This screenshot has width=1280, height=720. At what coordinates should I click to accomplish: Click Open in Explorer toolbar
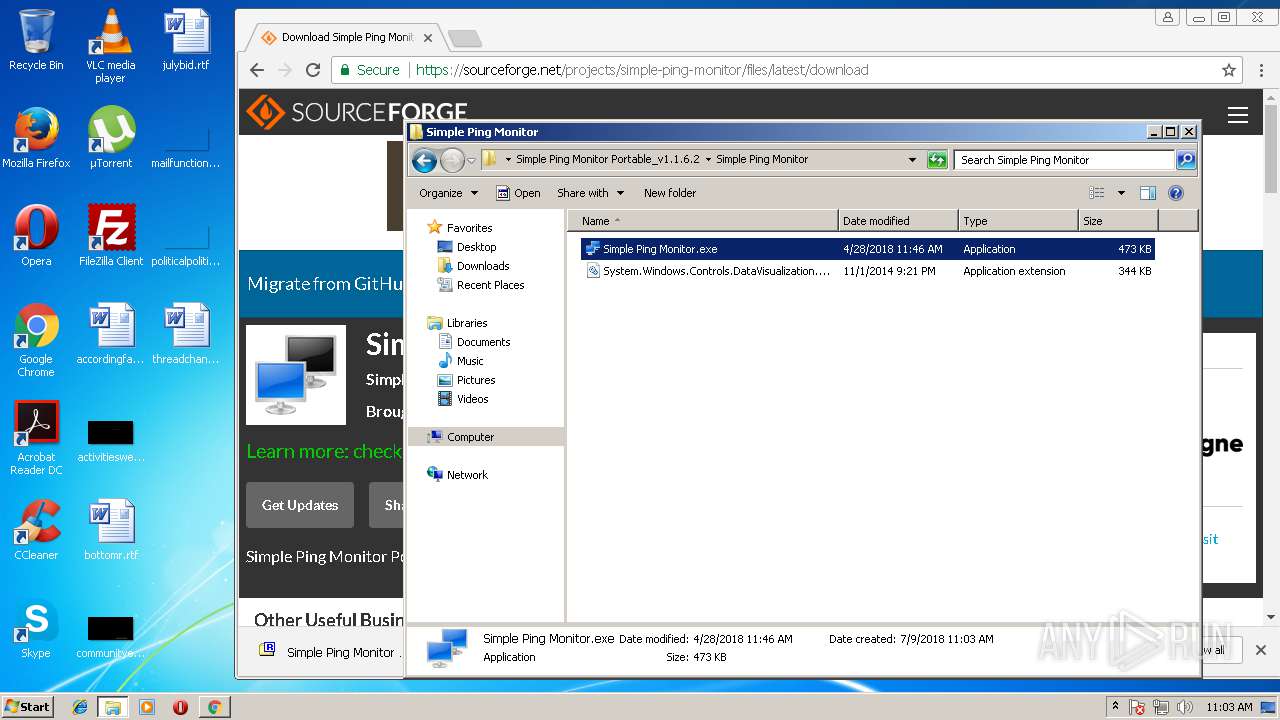click(x=519, y=193)
